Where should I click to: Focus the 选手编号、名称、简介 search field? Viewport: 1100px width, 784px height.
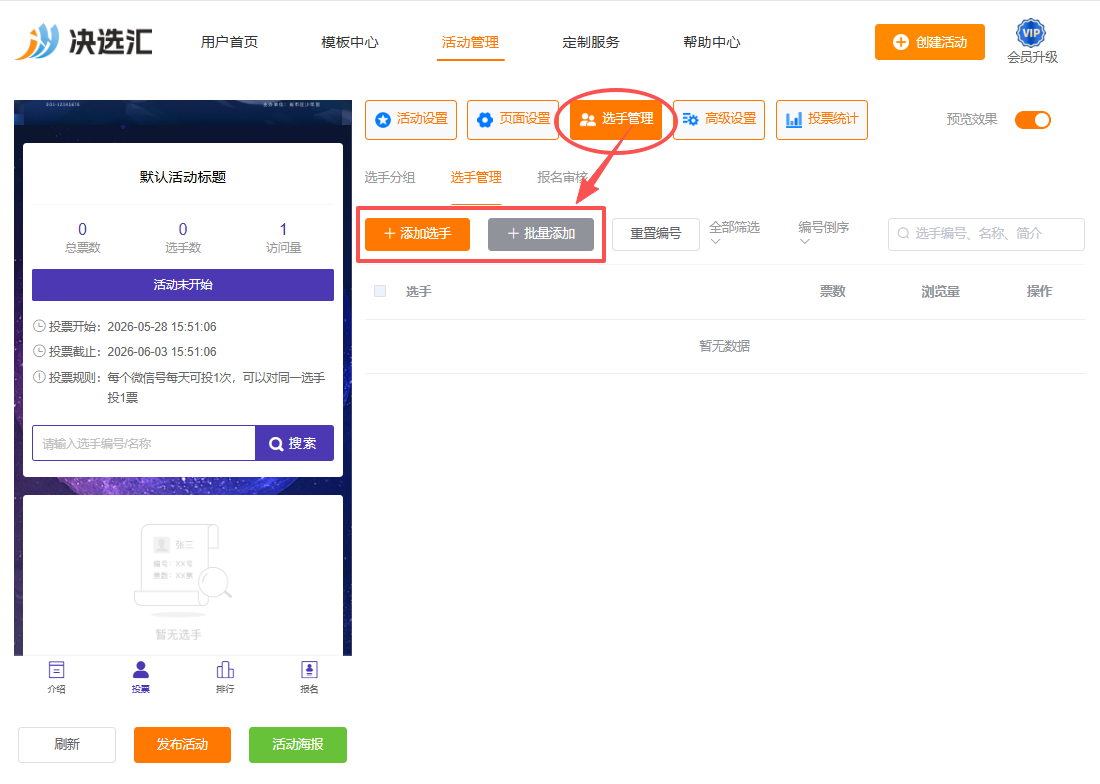[x=986, y=234]
